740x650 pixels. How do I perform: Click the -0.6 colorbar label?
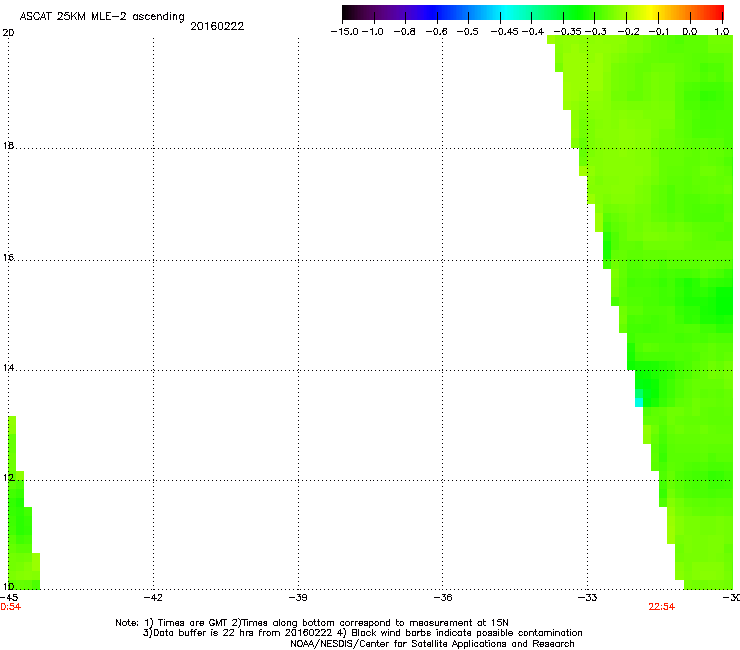coord(436,32)
